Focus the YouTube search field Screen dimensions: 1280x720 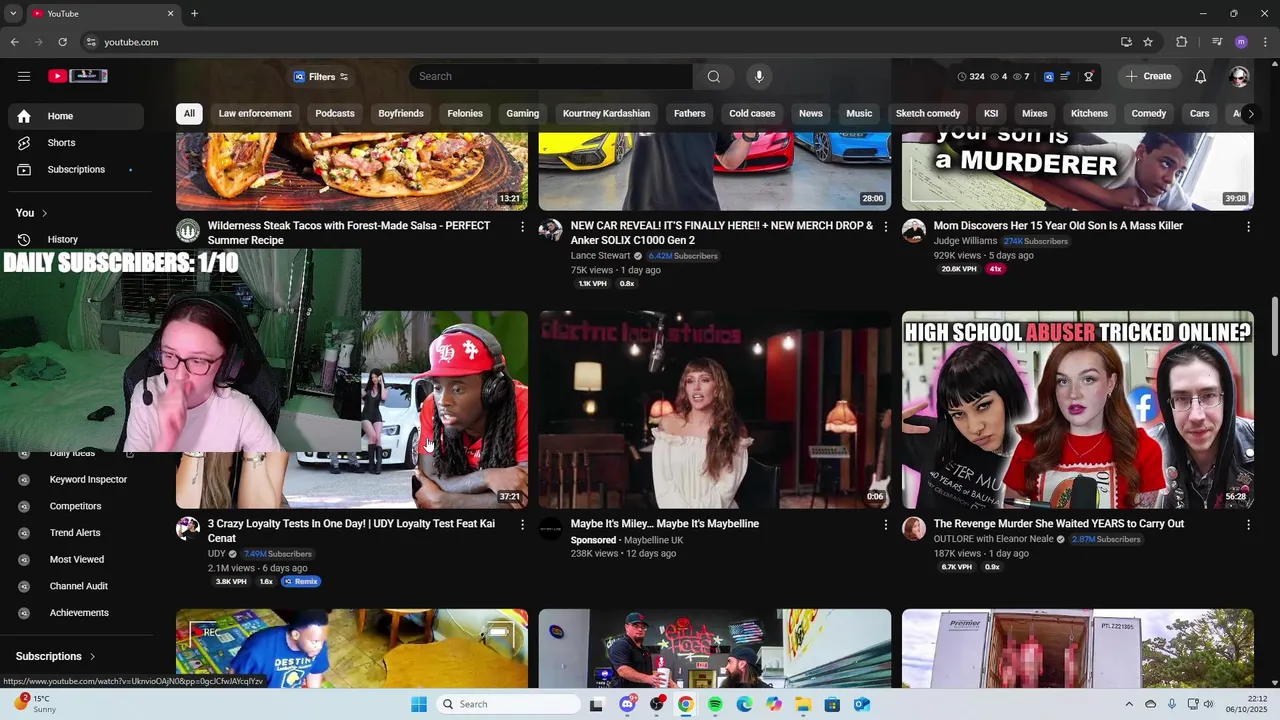550,77
